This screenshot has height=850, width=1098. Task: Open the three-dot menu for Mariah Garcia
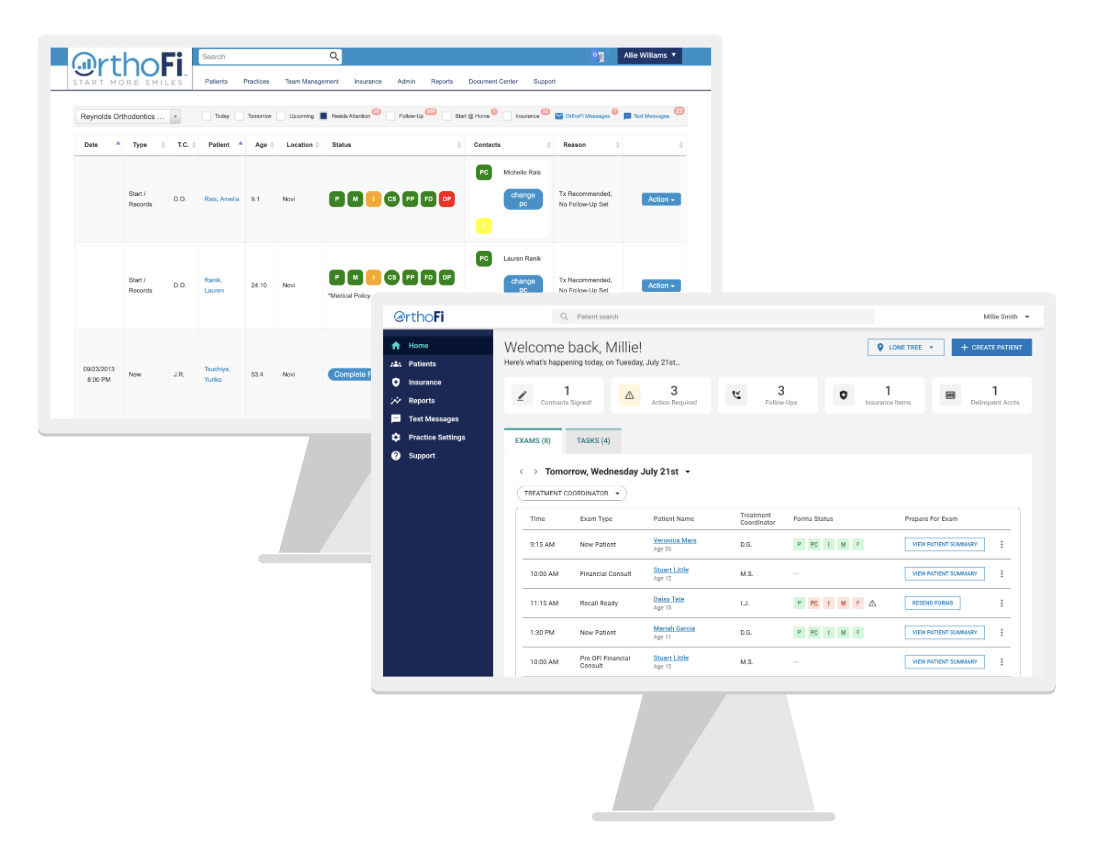1001,632
